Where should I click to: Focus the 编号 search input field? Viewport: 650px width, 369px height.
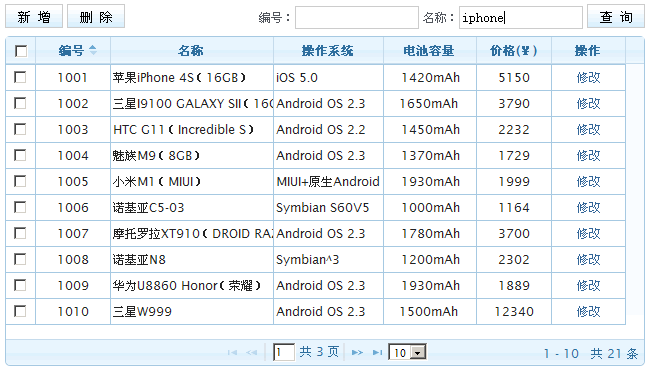click(357, 17)
